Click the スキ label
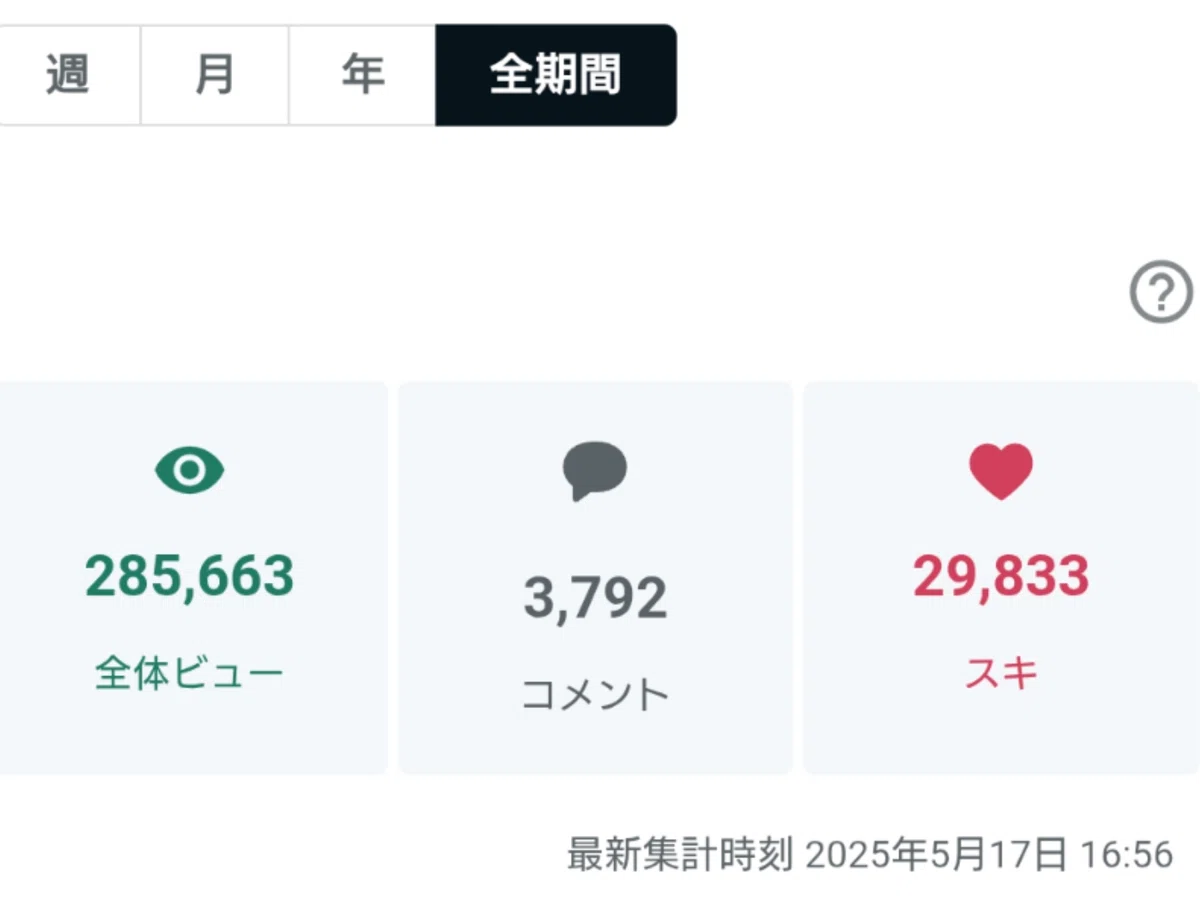The image size is (1200, 900). point(1001,673)
